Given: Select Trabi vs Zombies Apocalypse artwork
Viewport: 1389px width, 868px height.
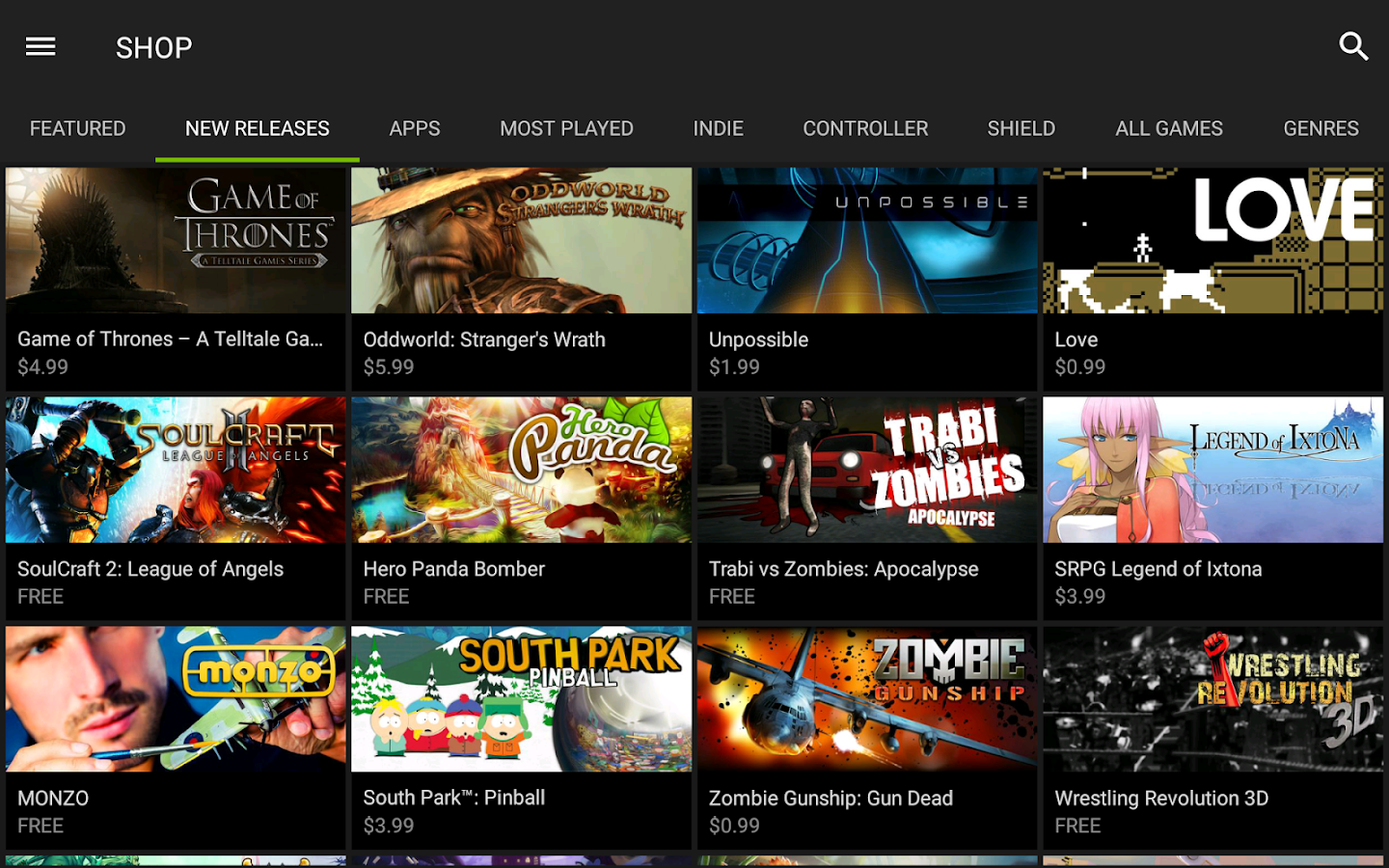Looking at the screenshot, I should click(867, 470).
